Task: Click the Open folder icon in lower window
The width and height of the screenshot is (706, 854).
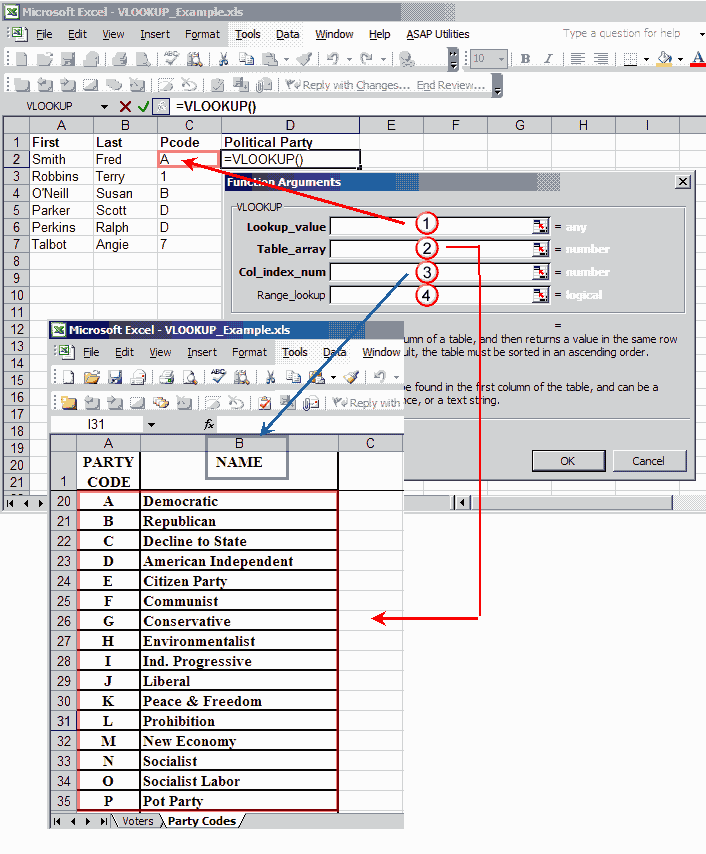Action: tap(92, 377)
